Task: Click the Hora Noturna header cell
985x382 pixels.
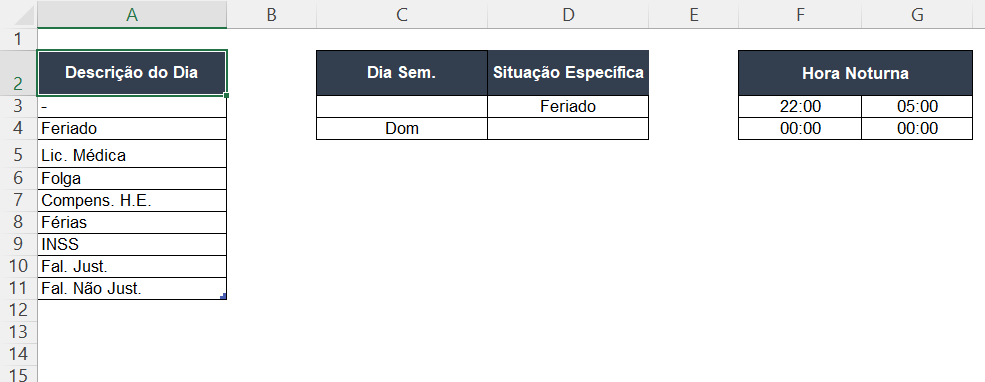Action: point(856,73)
